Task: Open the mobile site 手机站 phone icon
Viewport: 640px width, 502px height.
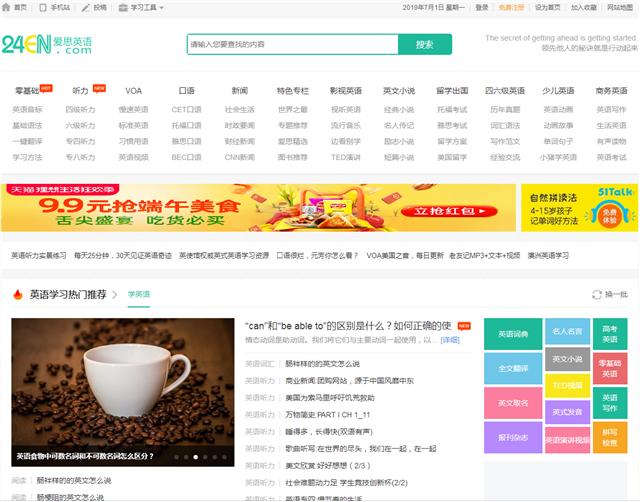Action: point(42,8)
